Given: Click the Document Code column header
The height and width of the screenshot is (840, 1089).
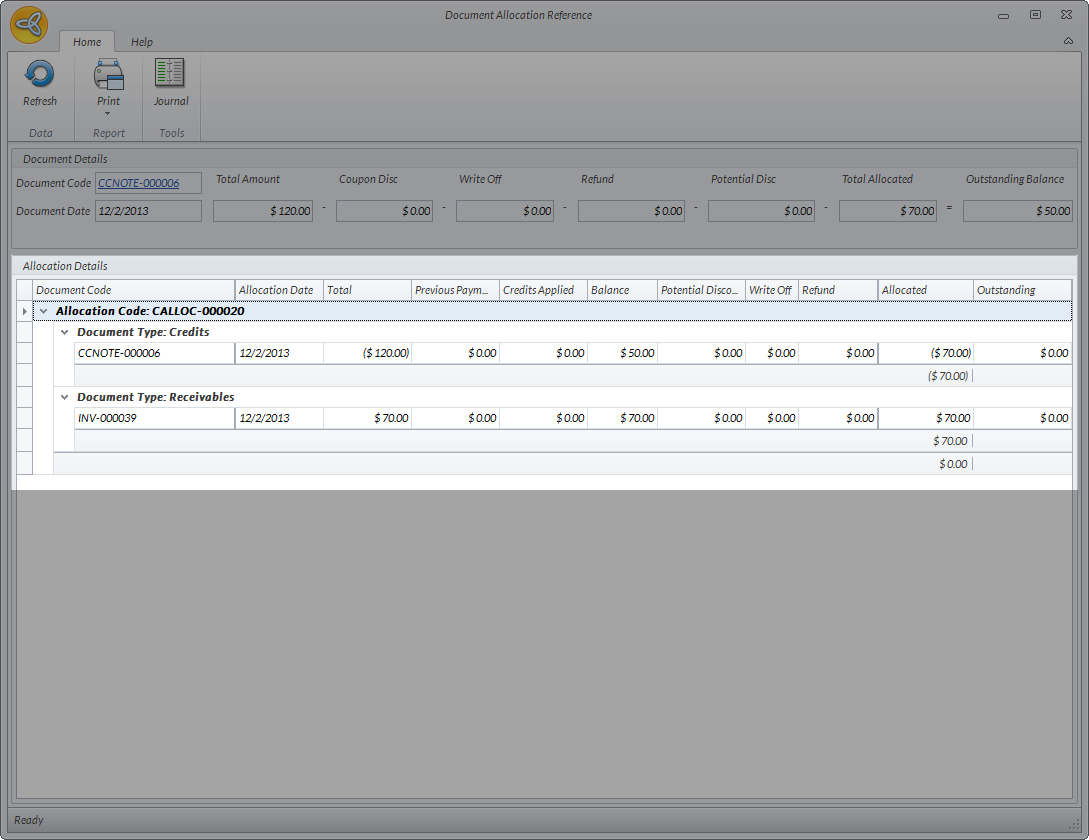Looking at the screenshot, I should click(x=134, y=290).
